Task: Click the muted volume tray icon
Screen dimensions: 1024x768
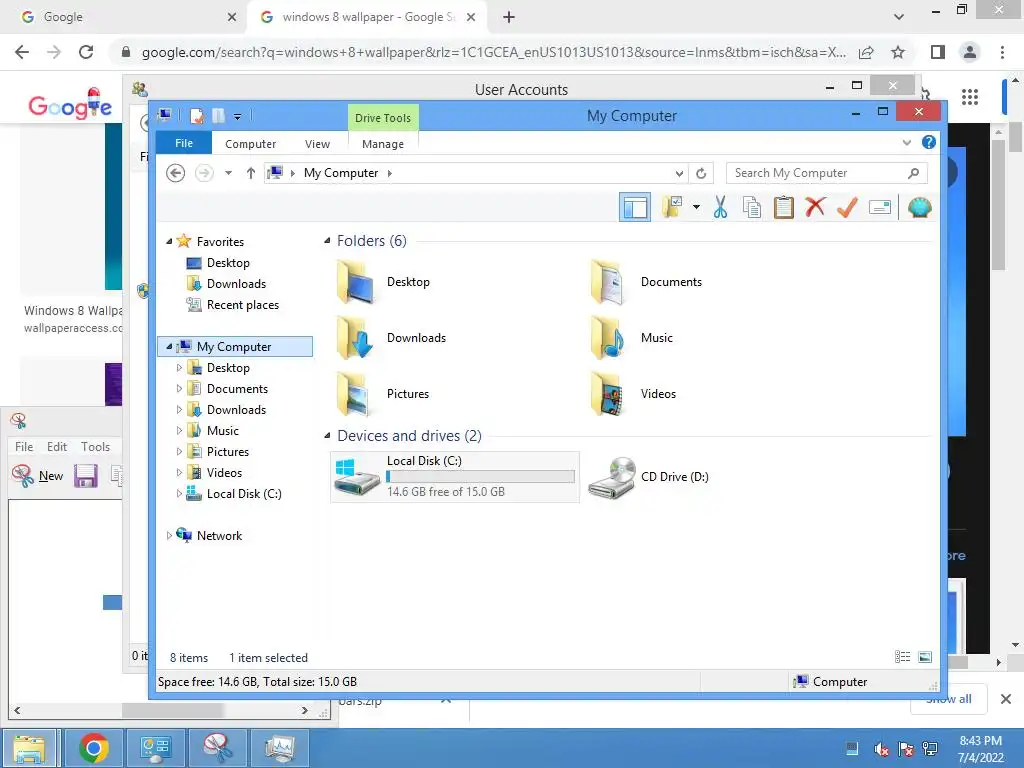Action: [x=881, y=749]
